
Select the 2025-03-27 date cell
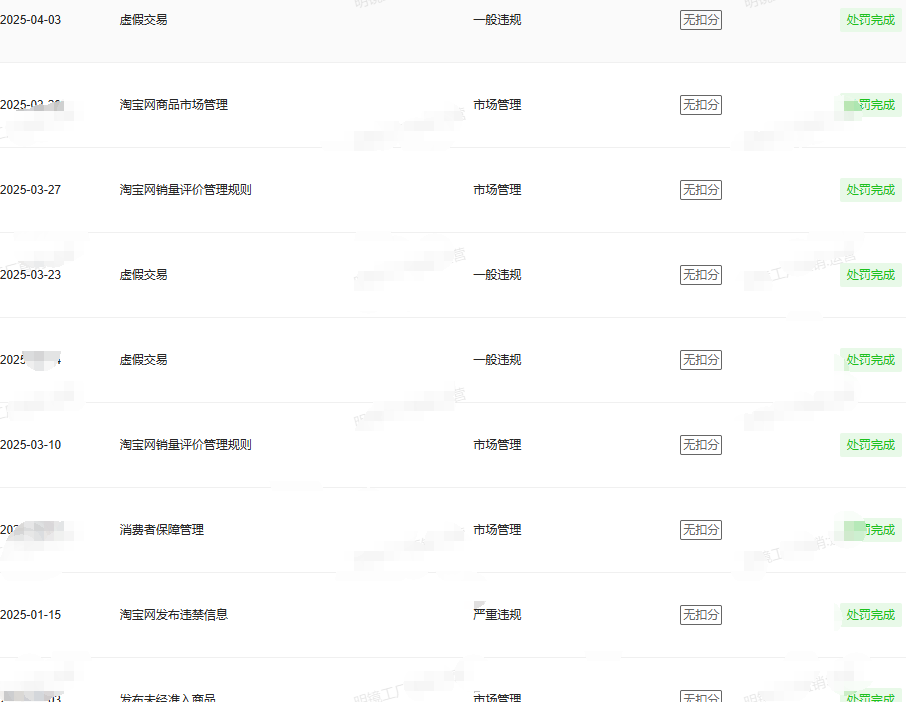click(x=31, y=190)
